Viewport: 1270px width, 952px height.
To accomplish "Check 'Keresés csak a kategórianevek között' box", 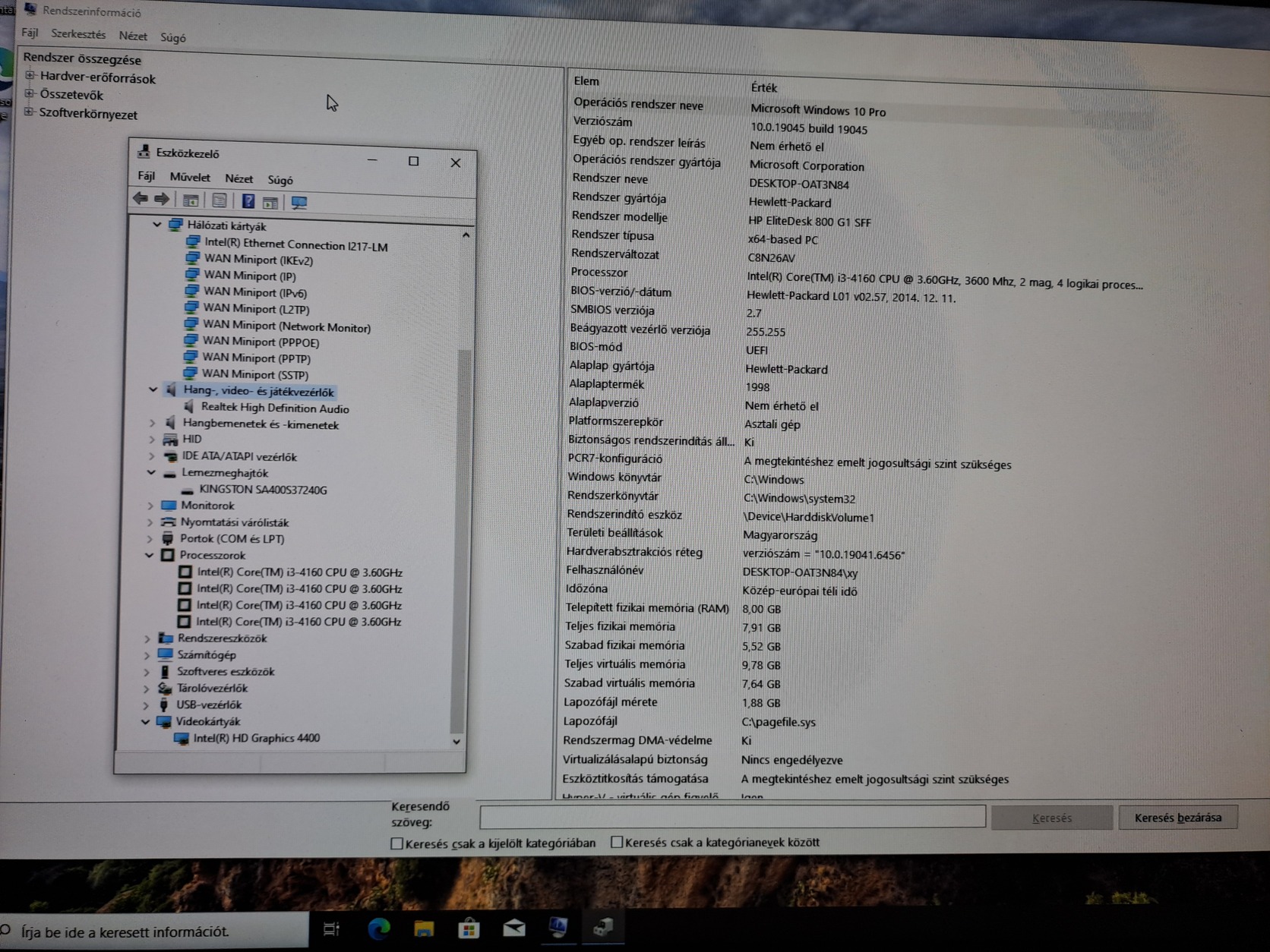I will [x=617, y=842].
